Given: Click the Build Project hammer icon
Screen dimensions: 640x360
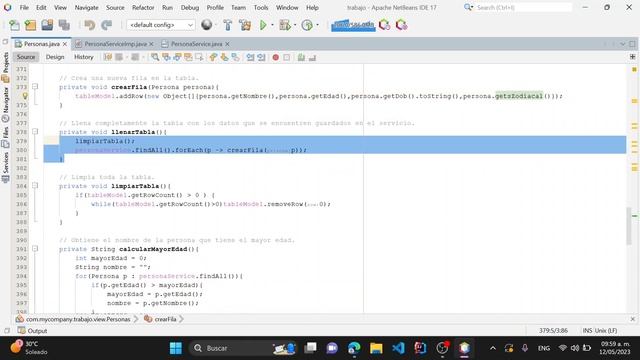Looking at the screenshot, I should 228,25.
